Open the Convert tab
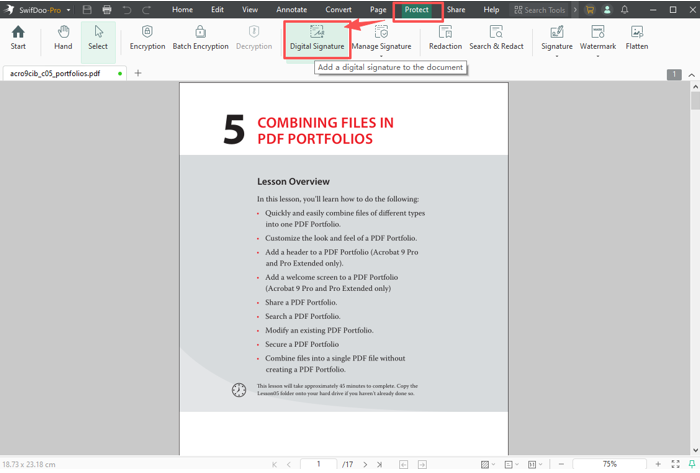The image size is (700, 473). click(x=338, y=9)
